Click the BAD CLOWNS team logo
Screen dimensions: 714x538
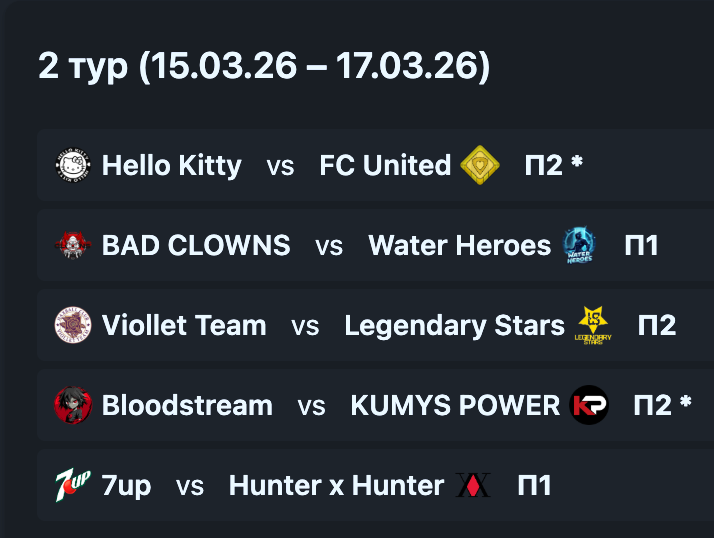pos(73,245)
